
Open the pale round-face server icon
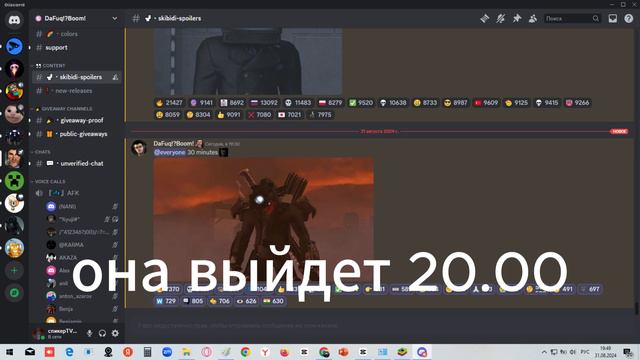(x=14, y=113)
